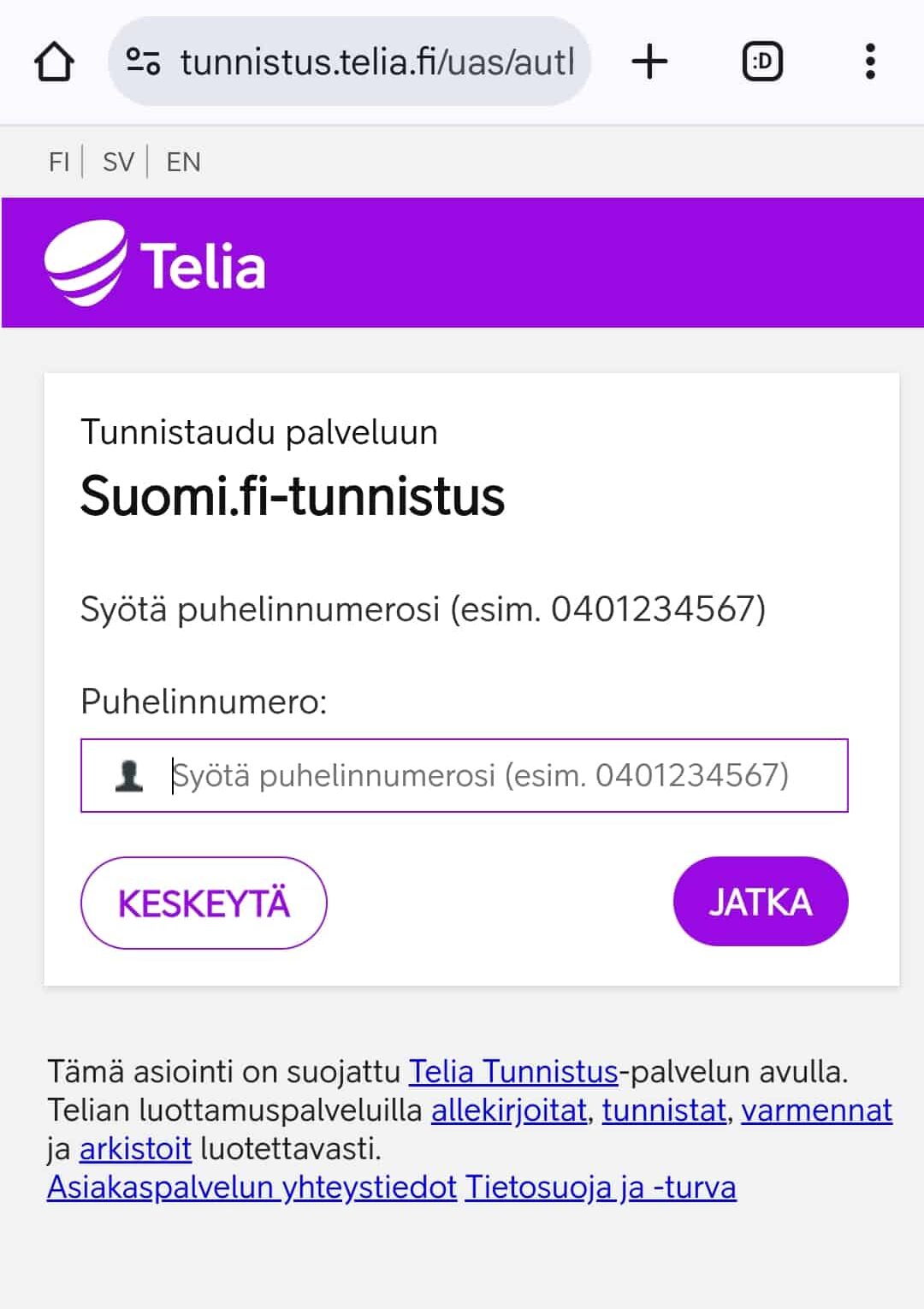Tap the URL address bar text
This screenshot has height=1309, width=924.
[x=376, y=62]
